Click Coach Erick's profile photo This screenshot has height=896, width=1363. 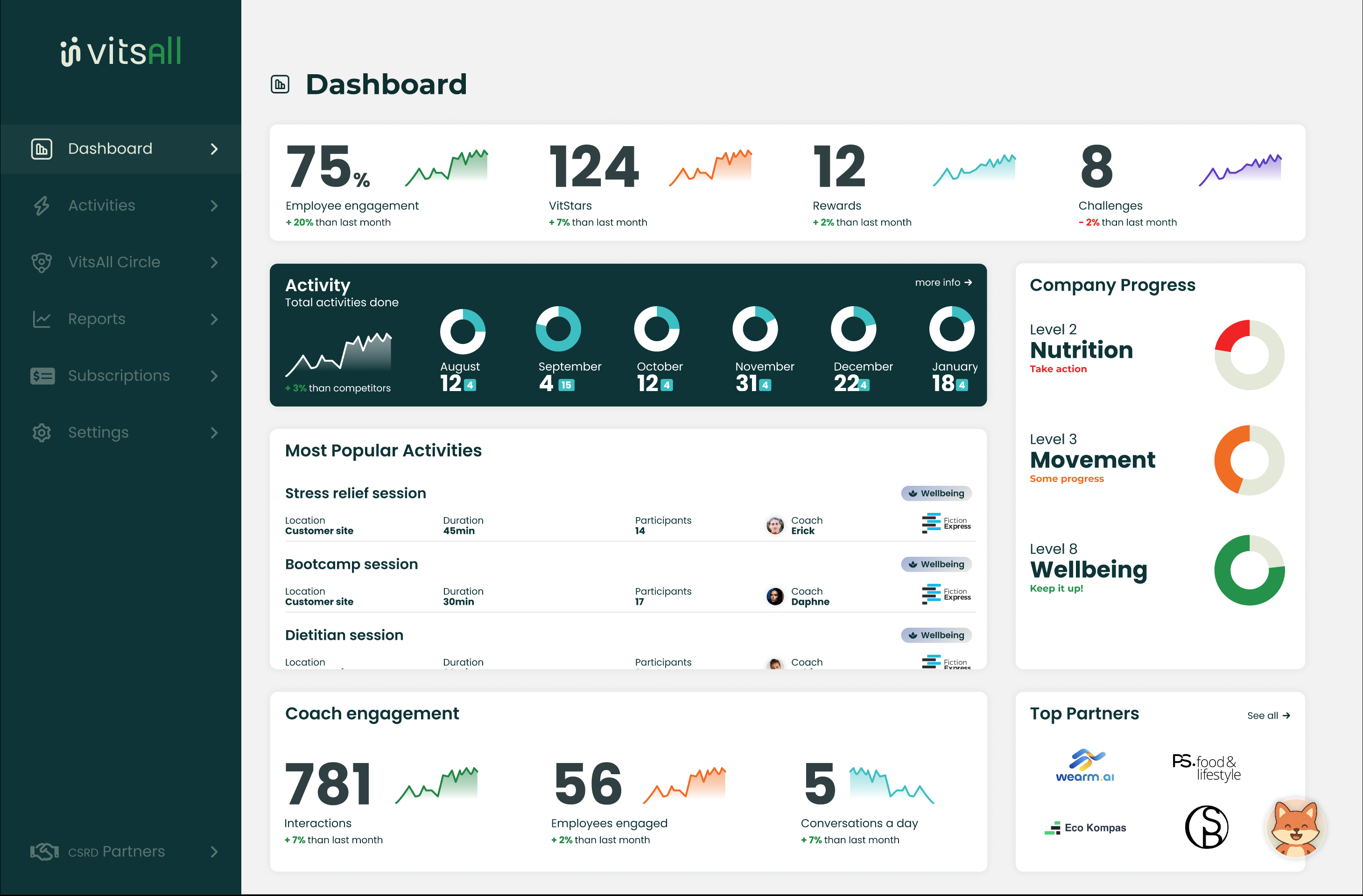pos(774,525)
